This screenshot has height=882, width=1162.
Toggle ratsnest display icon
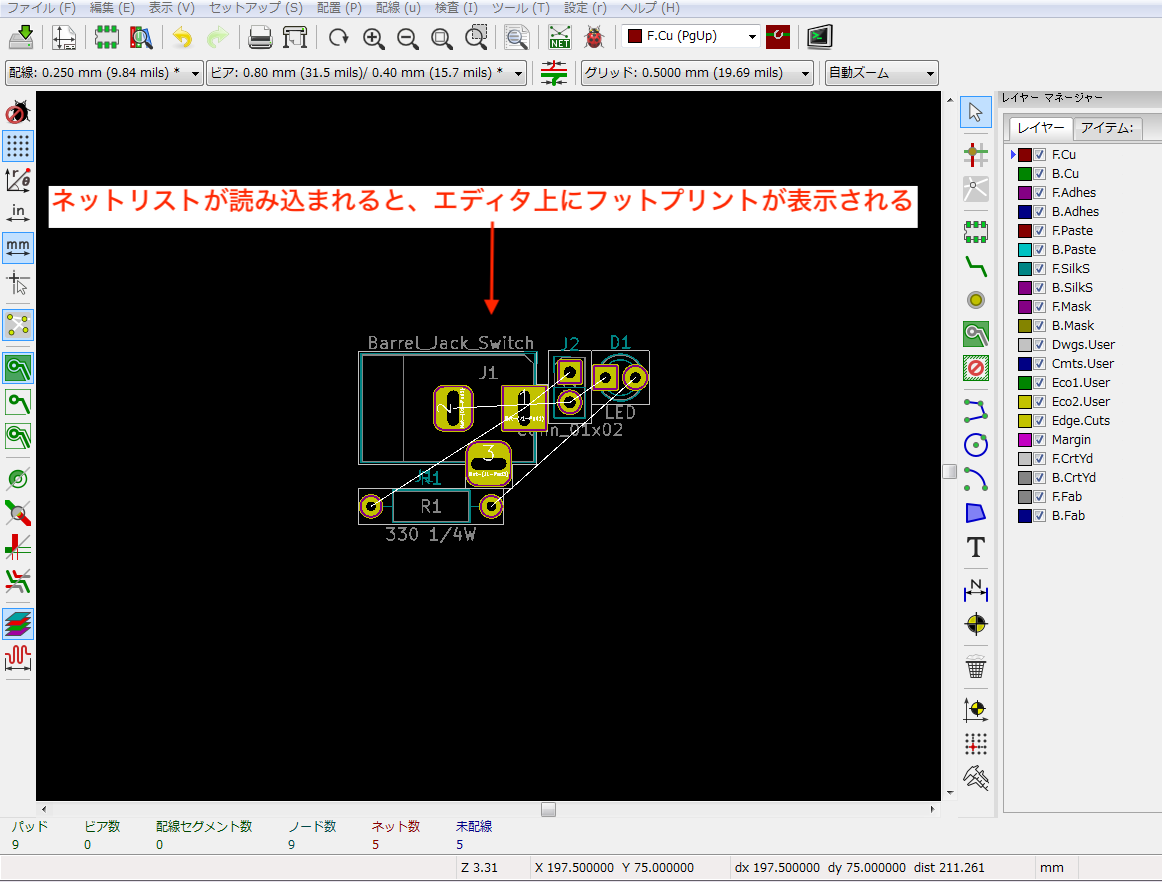(x=18, y=325)
